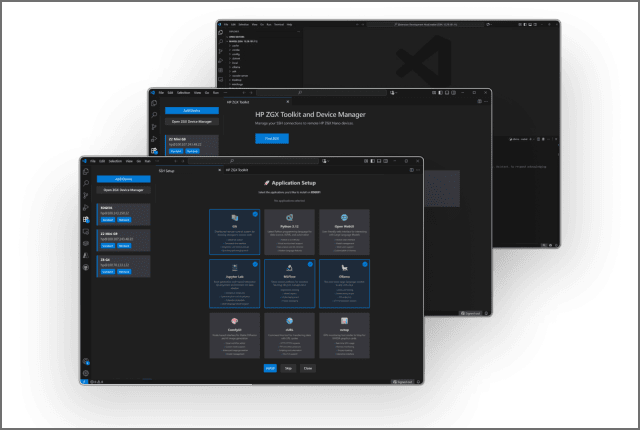Viewport: 640px width, 430px height.
Task: Open Explorer in the front window's activity bar
Action: [x=87, y=172]
